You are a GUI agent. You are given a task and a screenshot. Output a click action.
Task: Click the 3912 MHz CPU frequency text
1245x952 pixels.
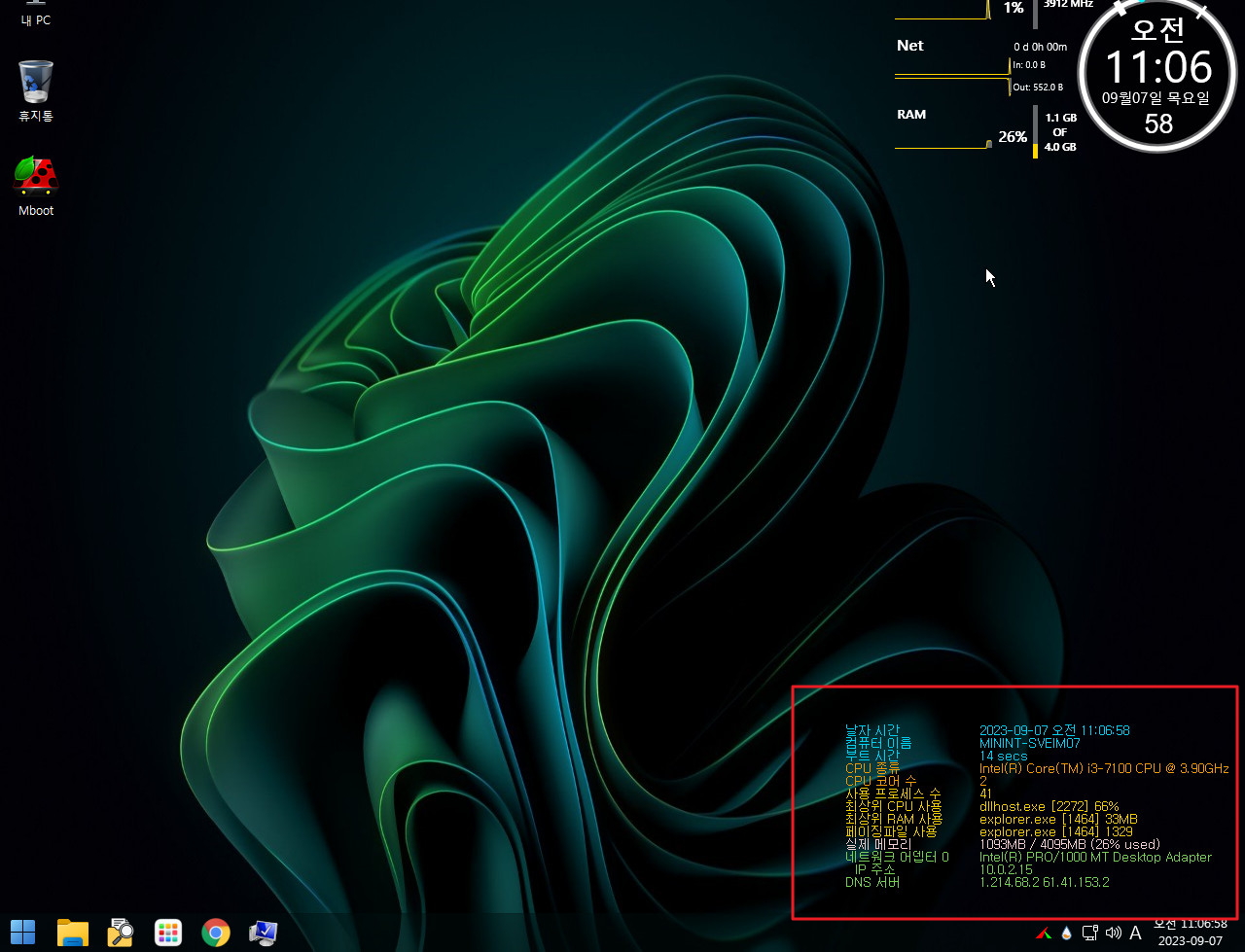pyautogui.click(x=1068, y=4)
